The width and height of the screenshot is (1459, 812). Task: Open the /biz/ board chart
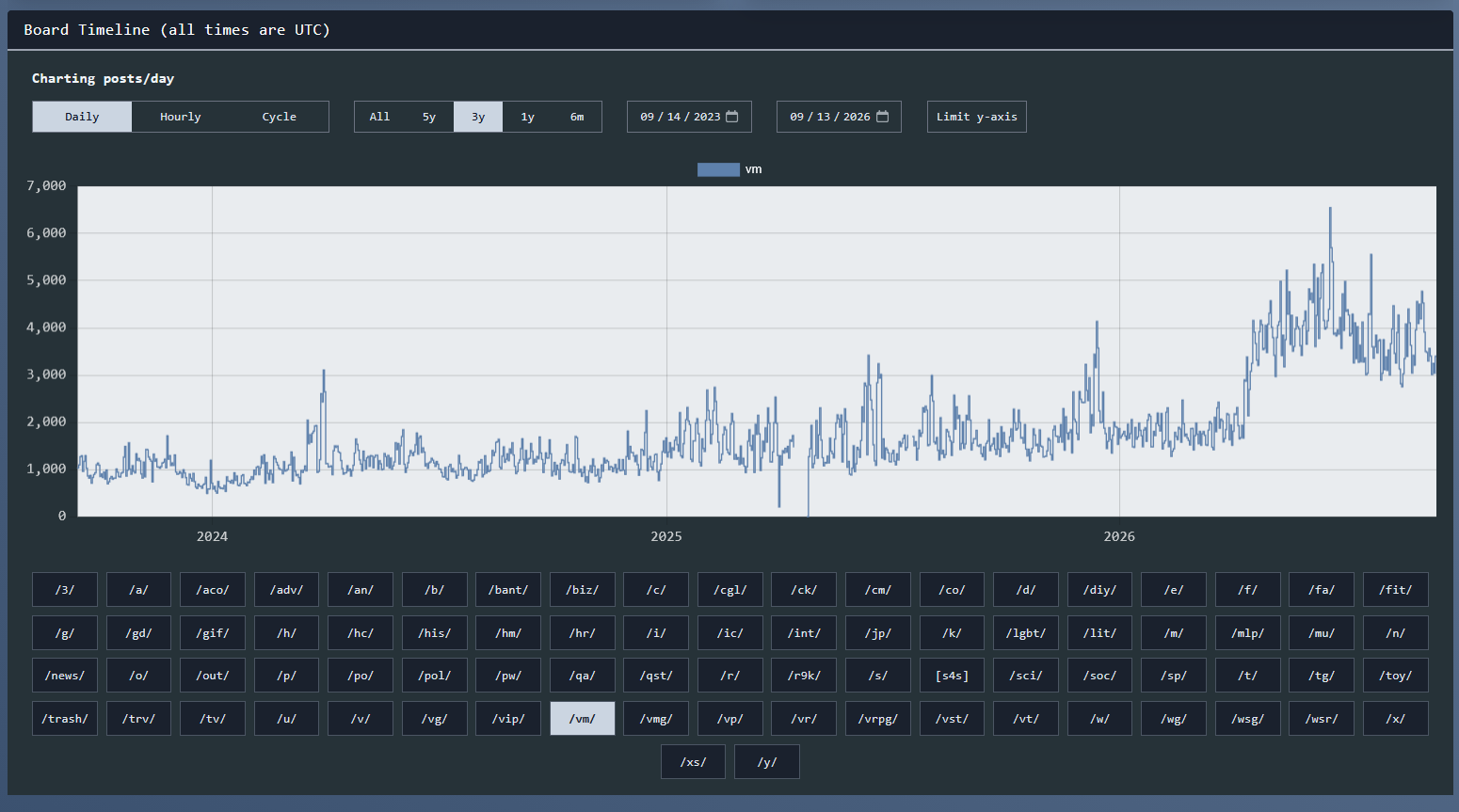point(583,590)
